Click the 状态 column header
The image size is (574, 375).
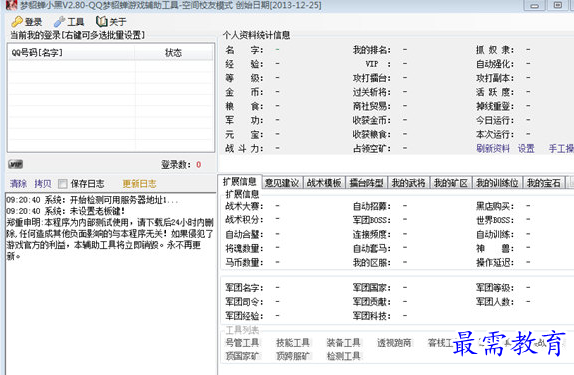(x=174, y=53)
